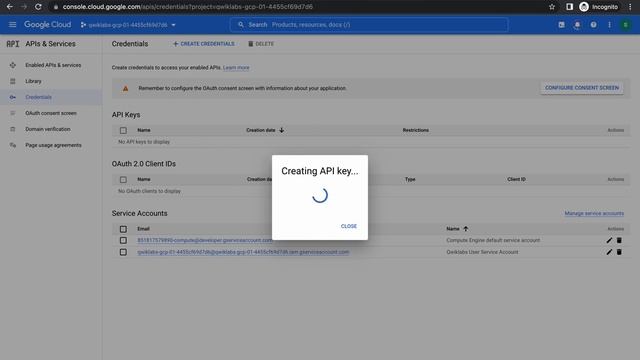
Task: Activate Cloud Shell icon in header
Action: pyautogui.click(x=562, y=25)
